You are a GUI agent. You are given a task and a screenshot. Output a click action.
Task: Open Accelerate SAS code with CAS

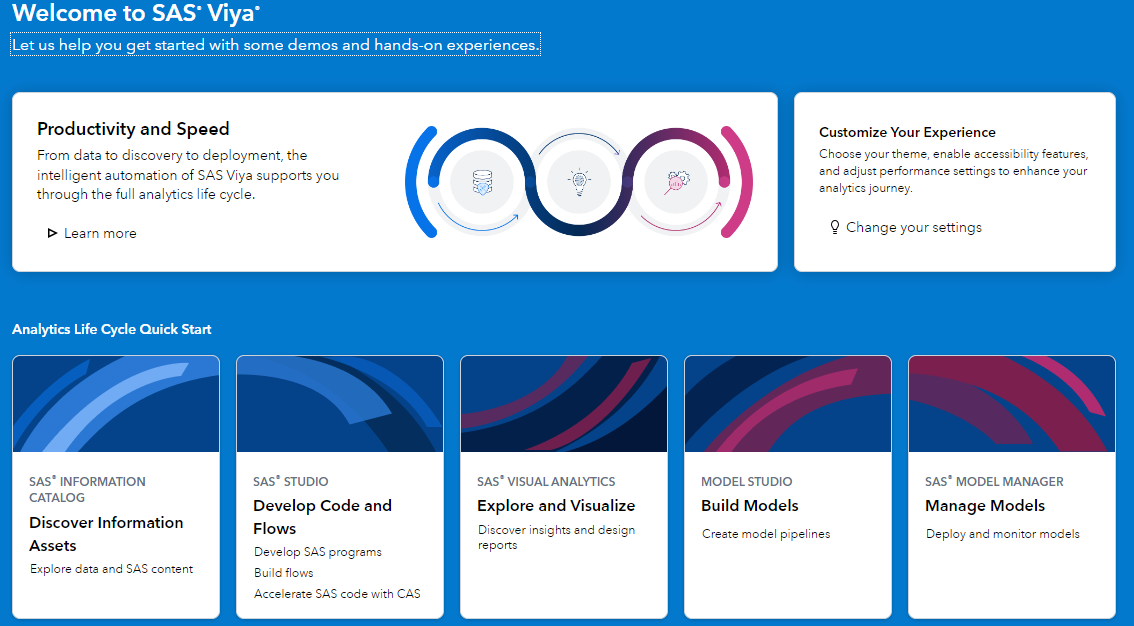click(337, 594)
